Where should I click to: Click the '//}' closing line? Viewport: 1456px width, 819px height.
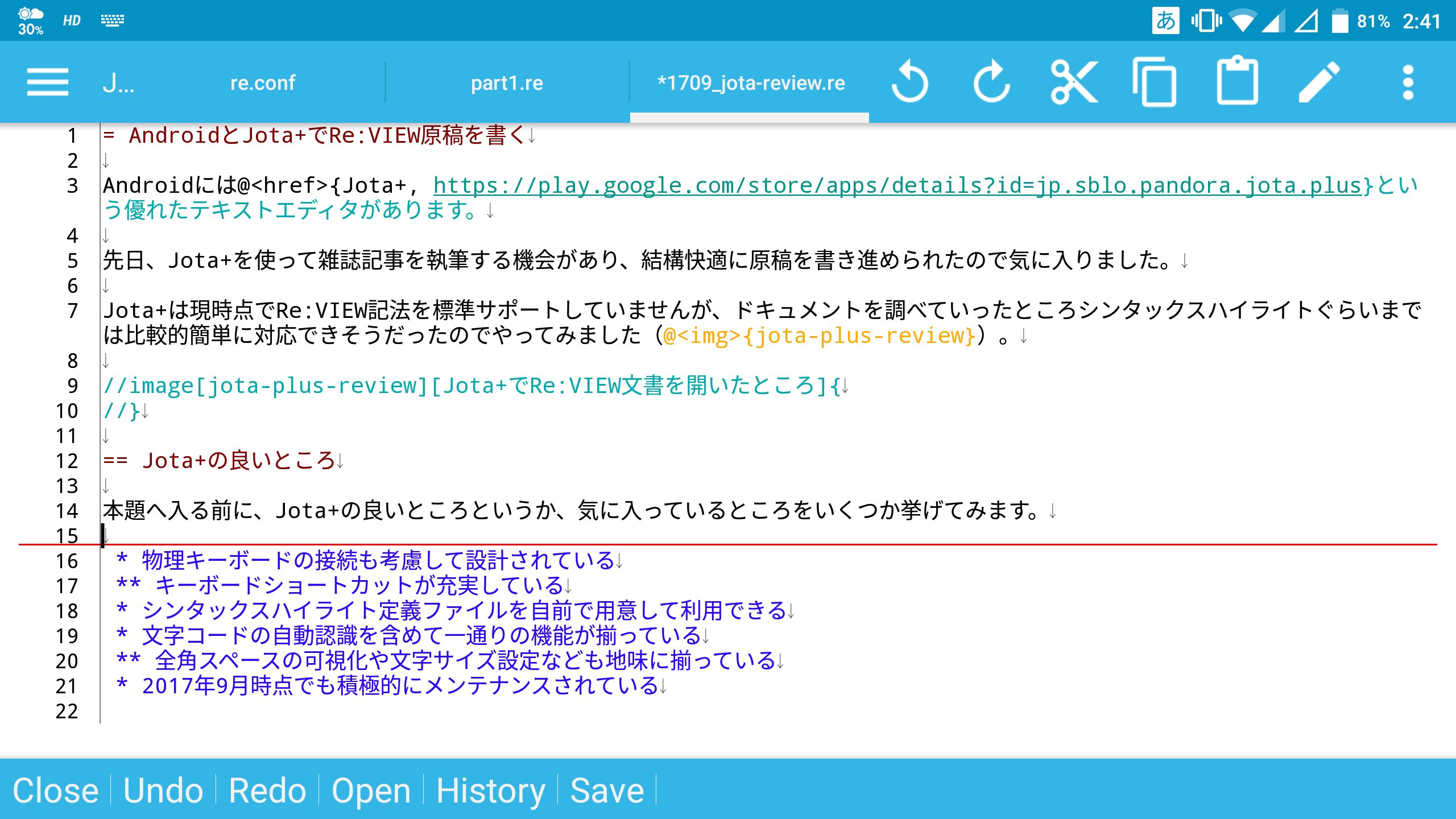coord(122,411)
